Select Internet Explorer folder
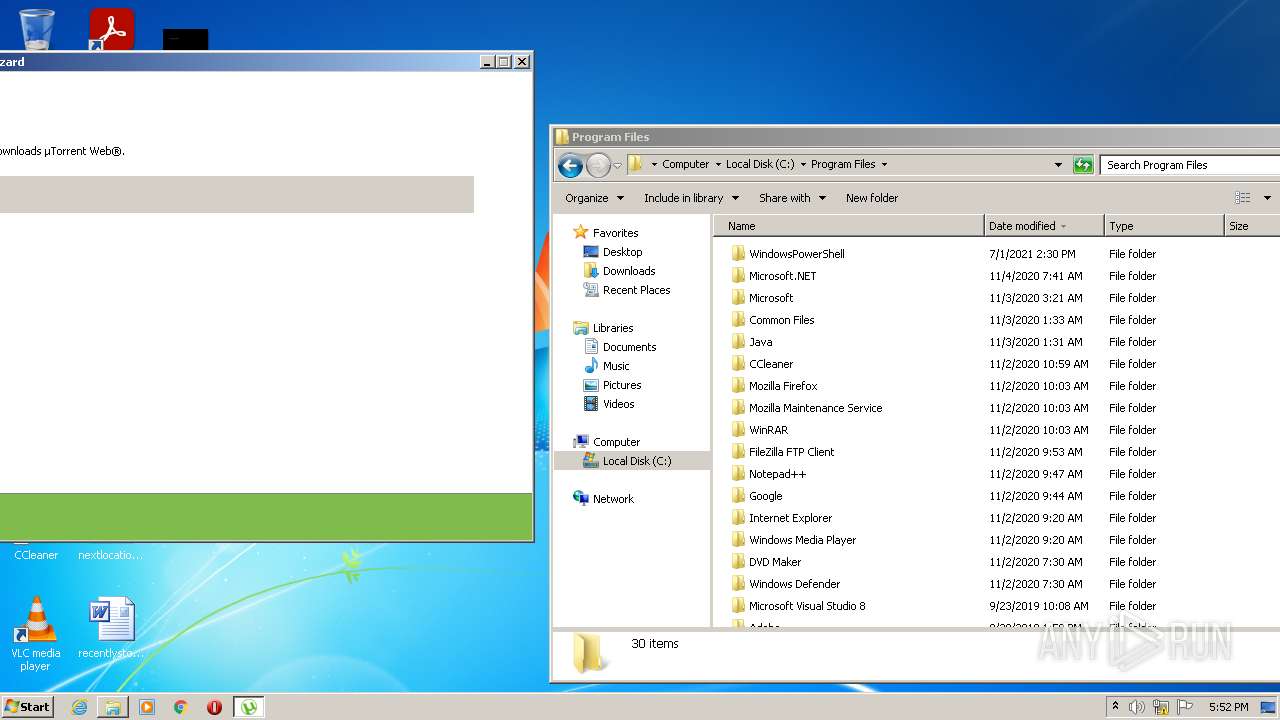This screenshot has height=720, width=1280. point(790,518)
